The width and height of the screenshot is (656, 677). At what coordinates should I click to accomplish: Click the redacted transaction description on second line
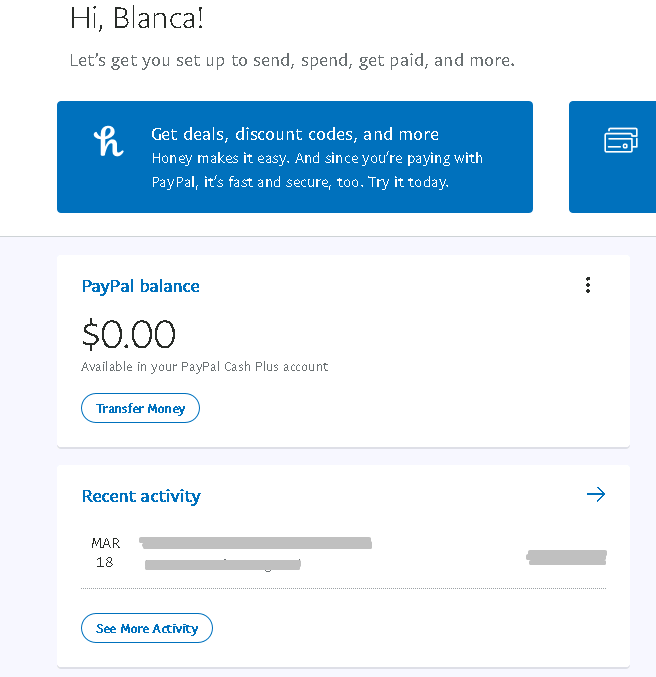point(222,565)
